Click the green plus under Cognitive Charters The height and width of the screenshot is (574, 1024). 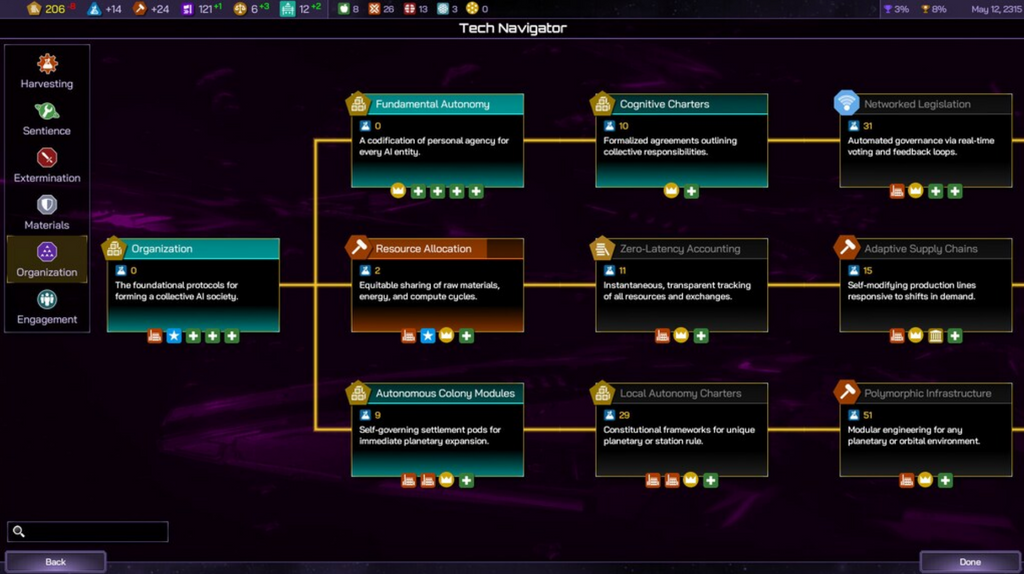pos(691,191)
